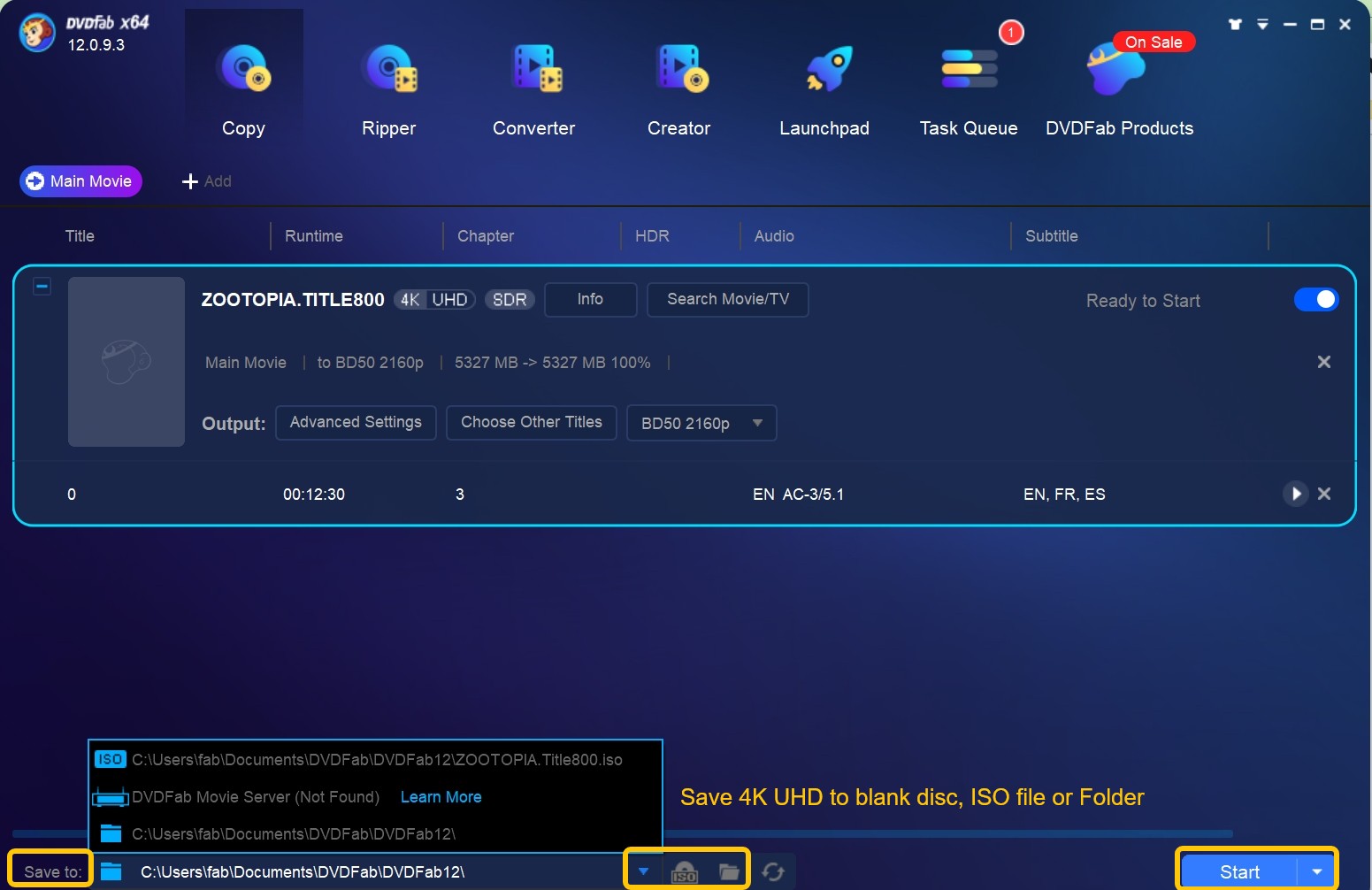Click the 4K UHD badge

click(434, 300)
